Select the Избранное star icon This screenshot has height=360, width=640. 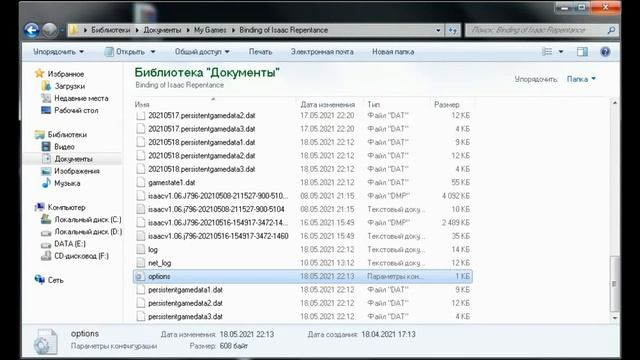(x=39, y=73)
